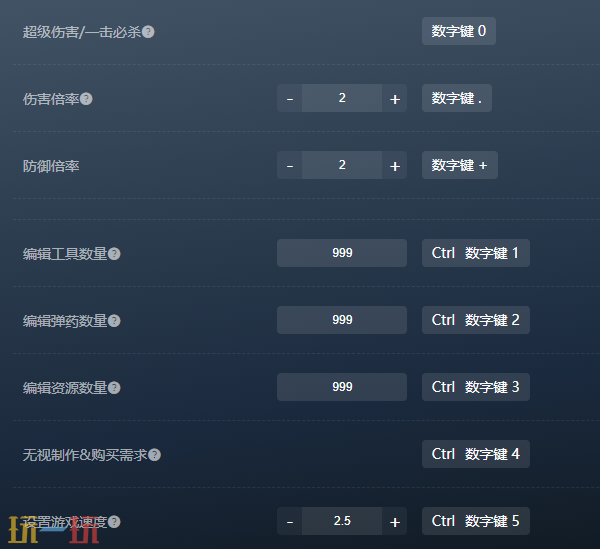Raise game speed with plus button
The height and width of the screenshot is (549, 600).
tap(395, 521)
